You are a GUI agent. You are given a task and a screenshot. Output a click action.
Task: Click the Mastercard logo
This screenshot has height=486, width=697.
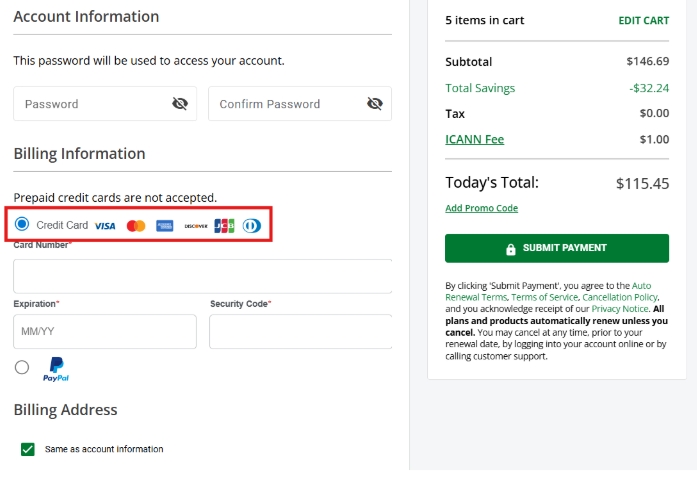click(x=136, y=226)
